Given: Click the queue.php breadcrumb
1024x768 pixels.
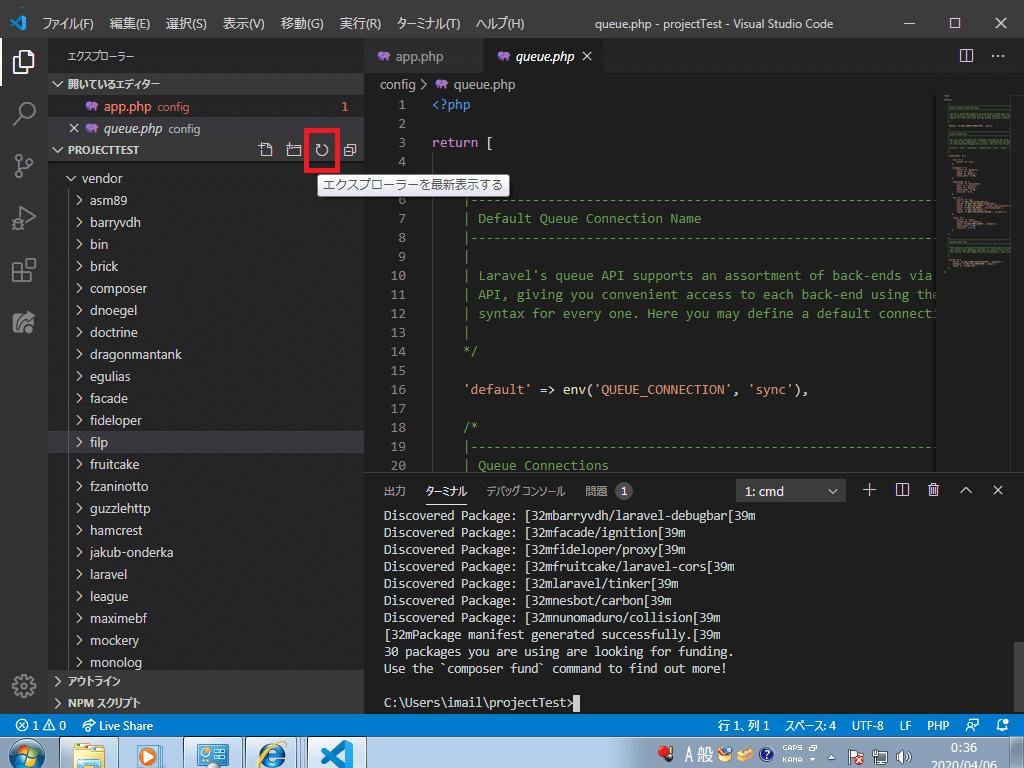Looking at the screenshot, I should point(475,84).
